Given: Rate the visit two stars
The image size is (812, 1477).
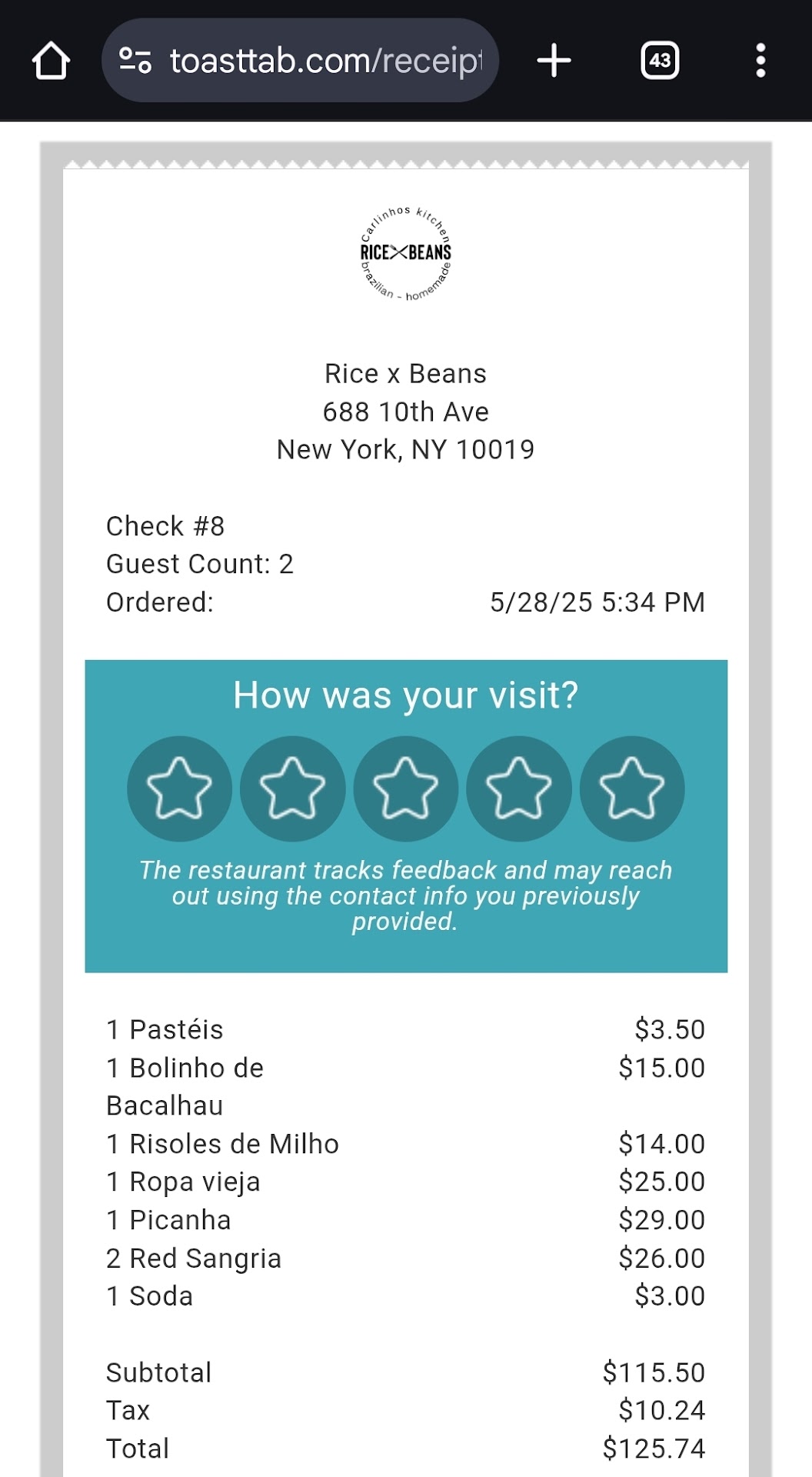Looking at the screenshot, I should (292, 789).
